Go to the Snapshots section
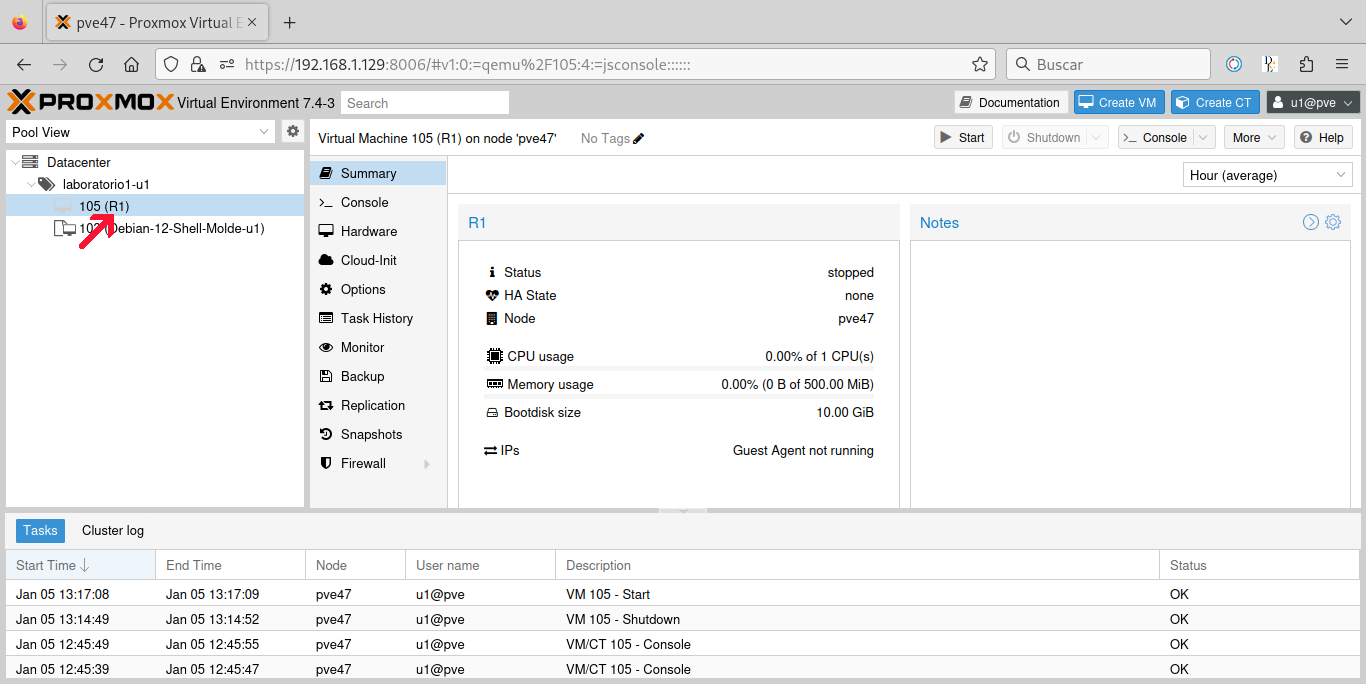This screenshot has width=1366, height=684. 378,434
